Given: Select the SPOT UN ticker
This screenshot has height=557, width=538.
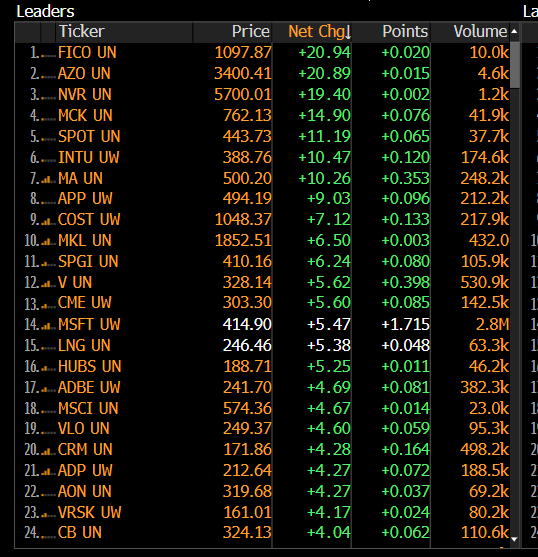Looking at the screenshot, I should [89, 136].
